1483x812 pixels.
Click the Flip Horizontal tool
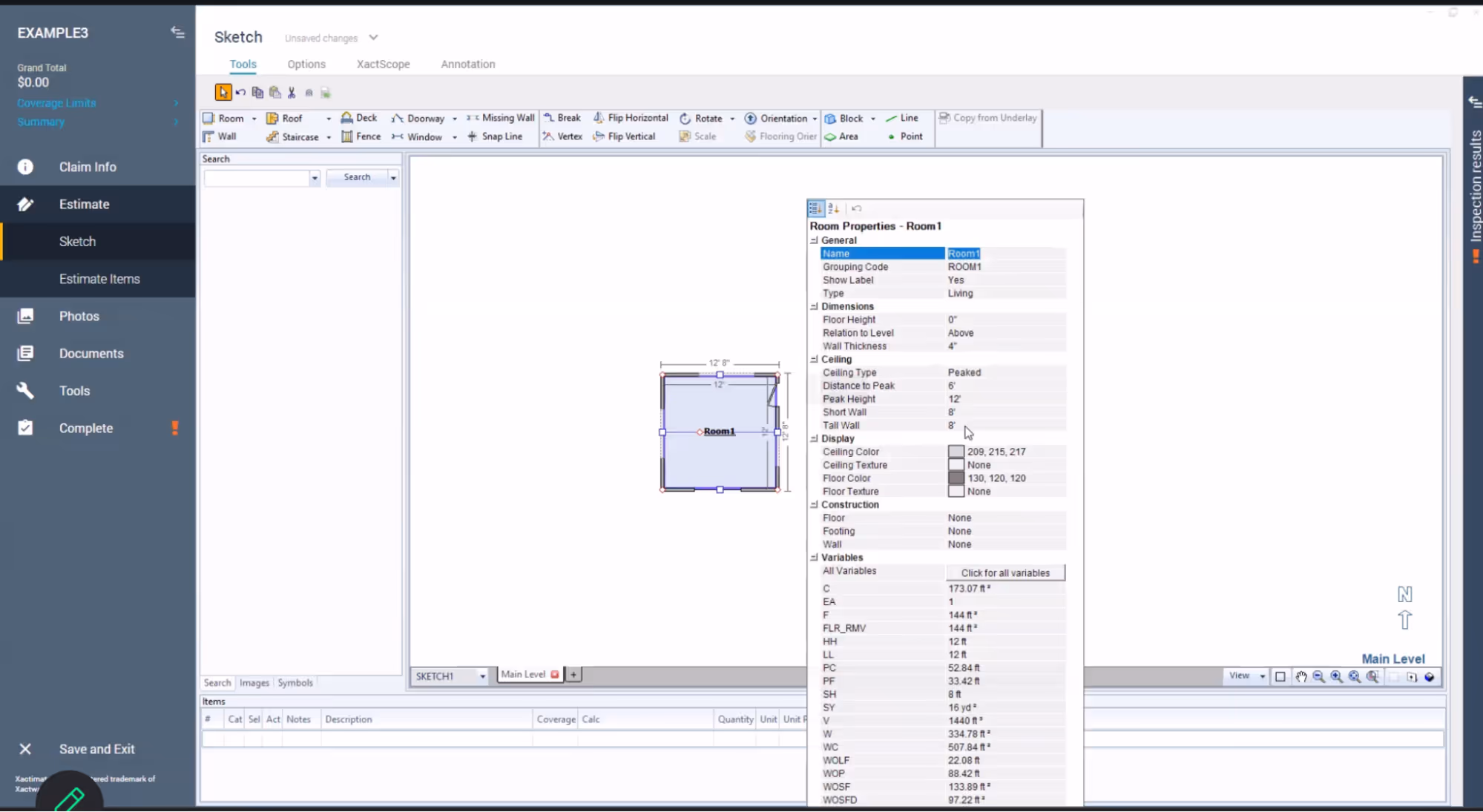pos(630,118)
